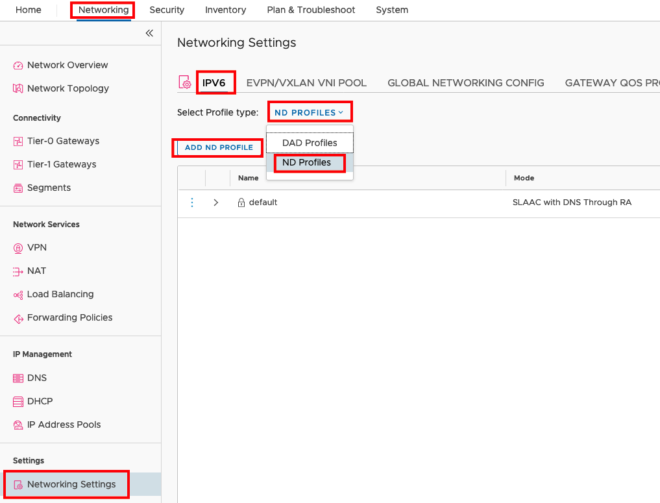
Task: Select ND Profiles option in dropdown
Action: coord(306,162)
